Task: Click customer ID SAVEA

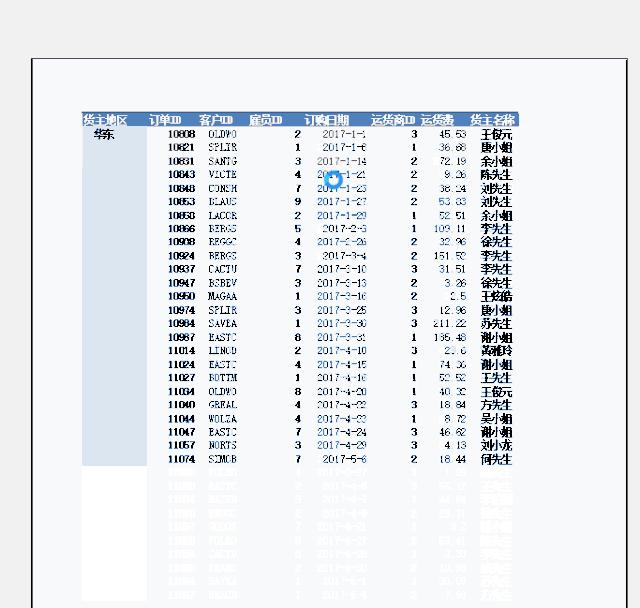Action: 222,324
